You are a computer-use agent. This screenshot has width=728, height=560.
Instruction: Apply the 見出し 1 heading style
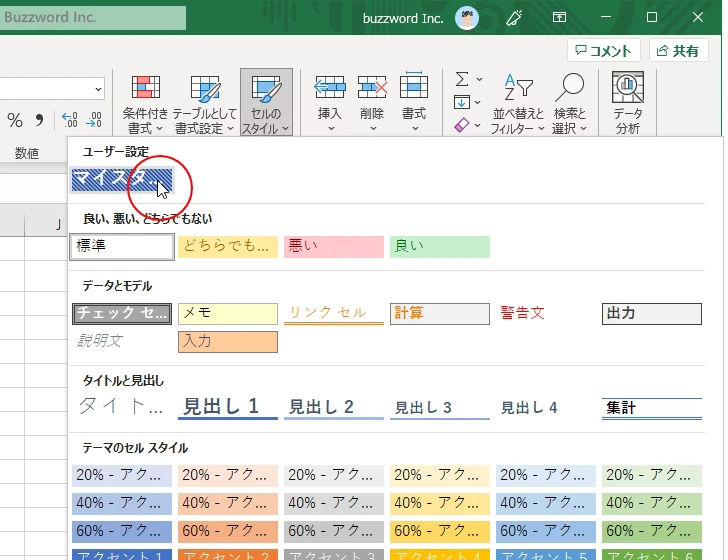click(228, 407)
